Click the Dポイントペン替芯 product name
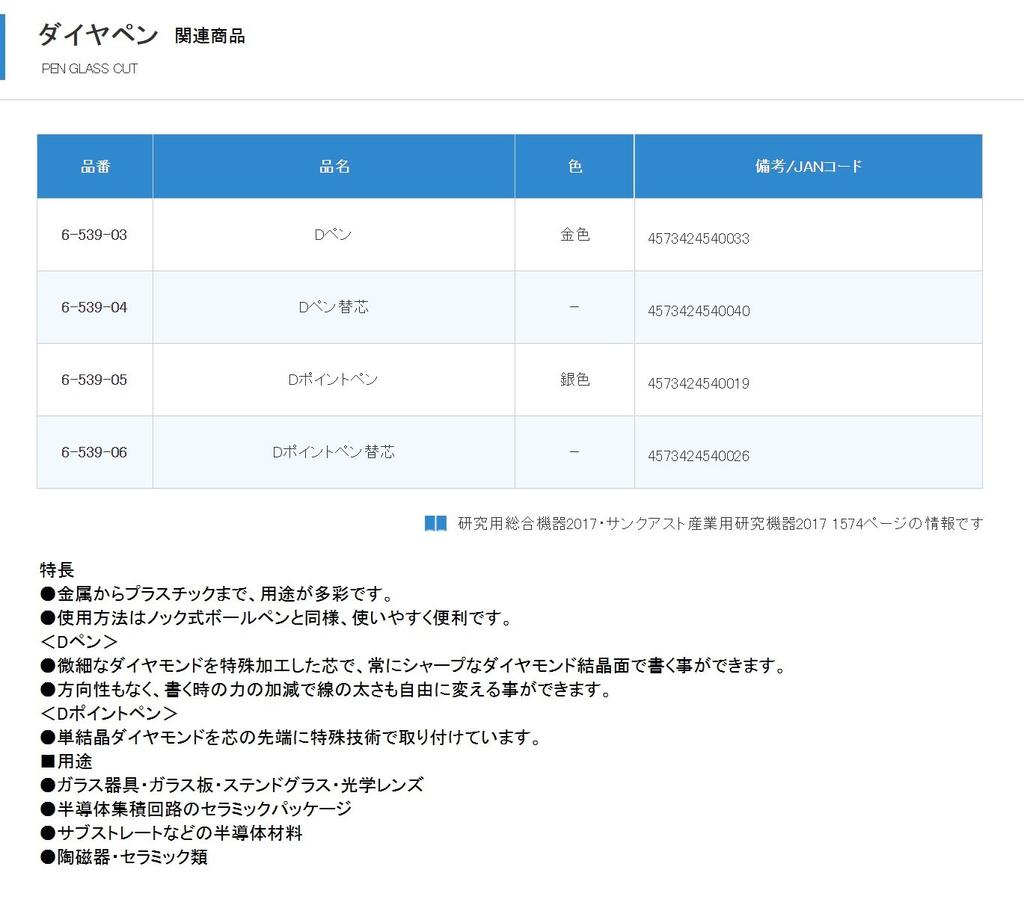1024x908 pixels. (x=333, y=452)
